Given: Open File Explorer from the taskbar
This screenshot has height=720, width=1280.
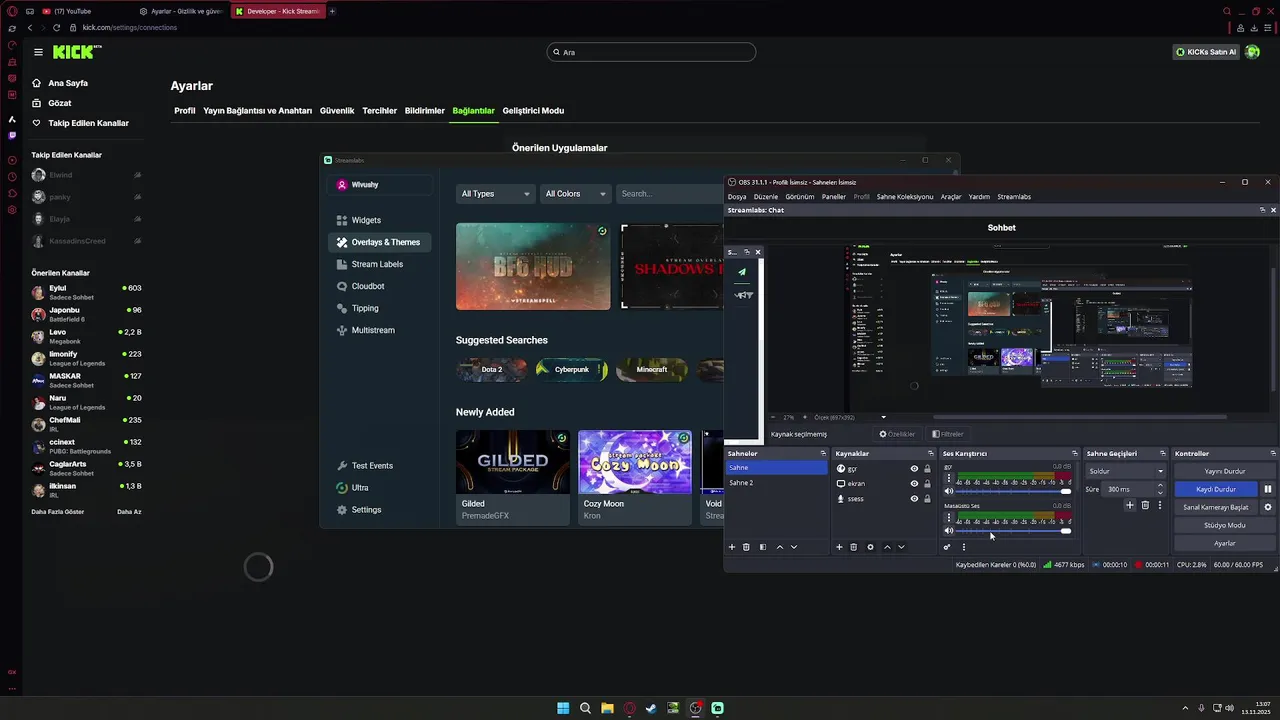Looking at the screenshot, I should point(607,708).
